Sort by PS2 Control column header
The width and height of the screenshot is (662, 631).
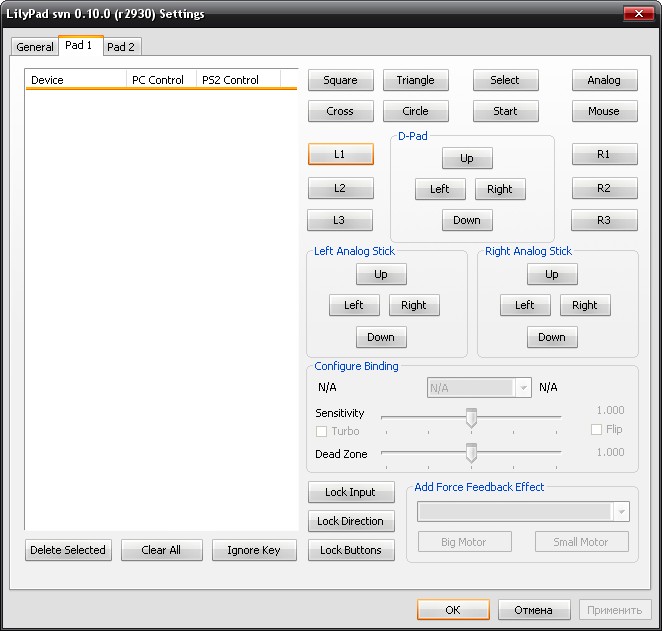coord(238,80)
